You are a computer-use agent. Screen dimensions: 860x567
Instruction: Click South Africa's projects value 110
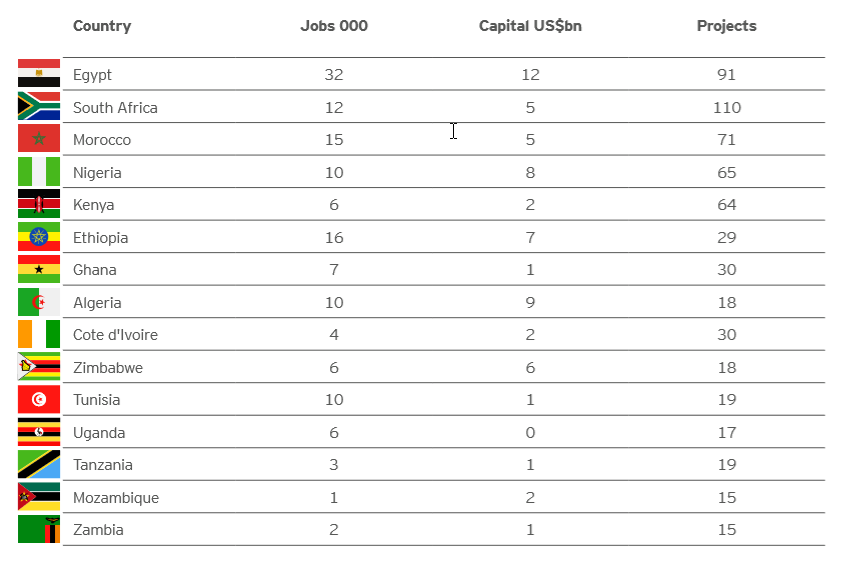pos(727,107)
